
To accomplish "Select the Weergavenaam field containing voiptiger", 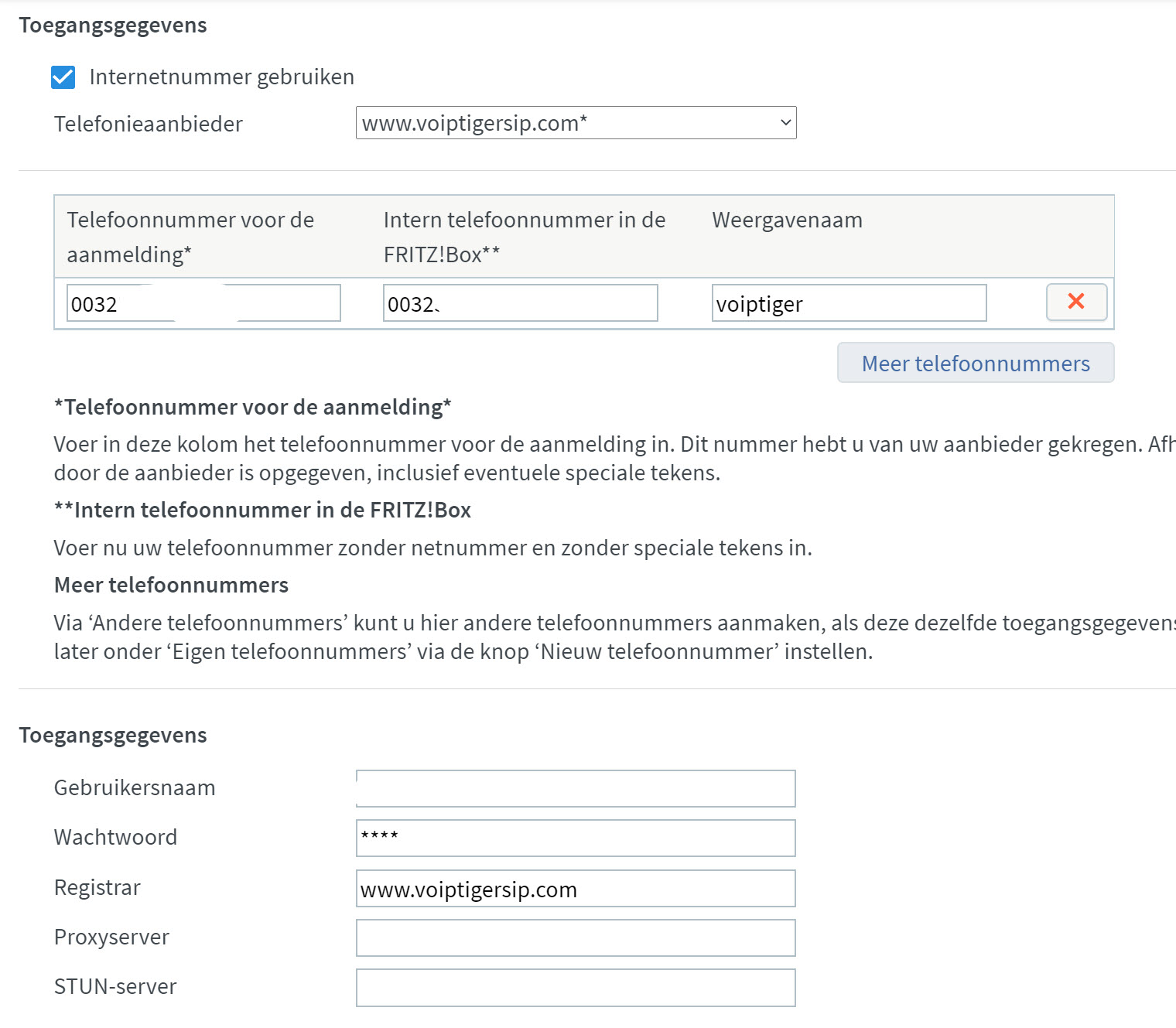I will pos(849,303).
